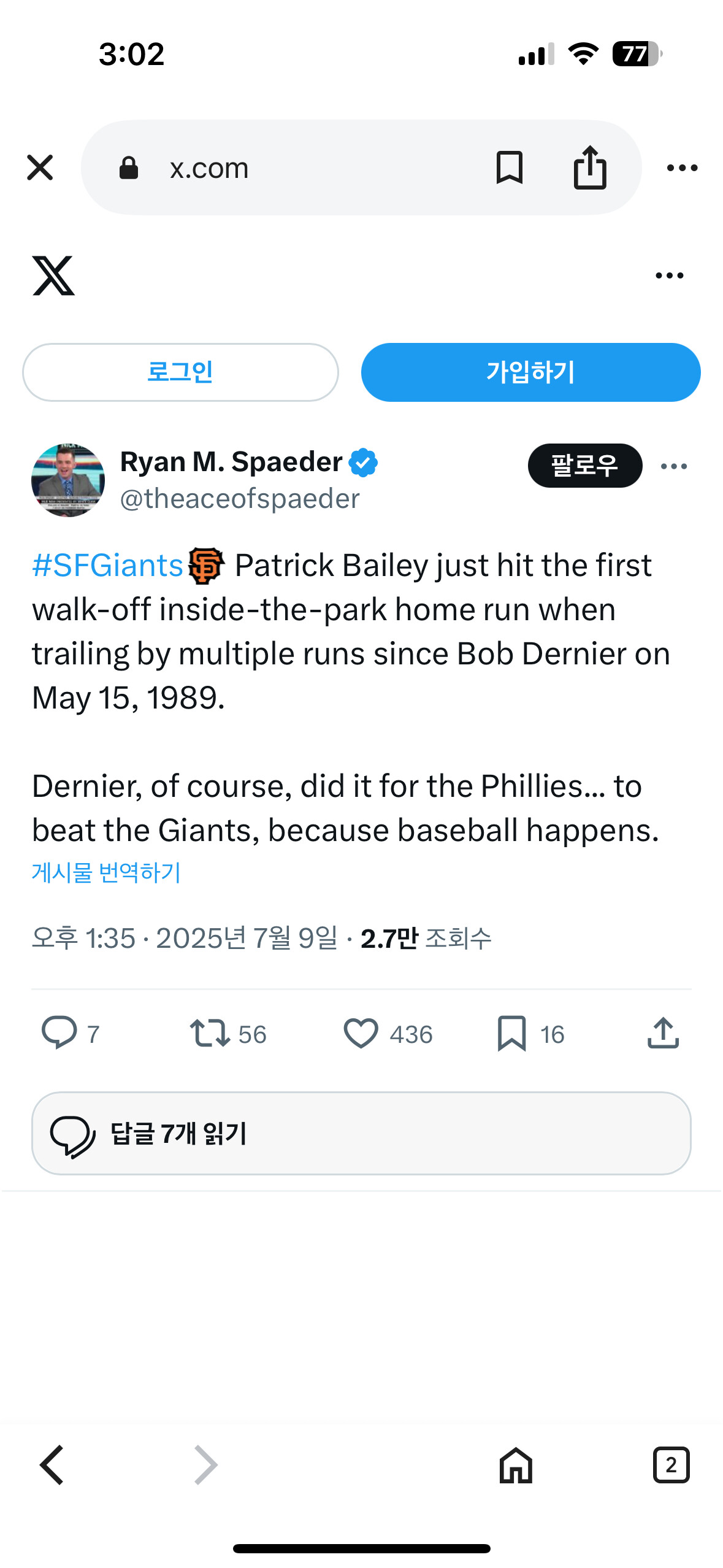Read 7 replies via 답글 7개 읽기

coord(361,1133)
